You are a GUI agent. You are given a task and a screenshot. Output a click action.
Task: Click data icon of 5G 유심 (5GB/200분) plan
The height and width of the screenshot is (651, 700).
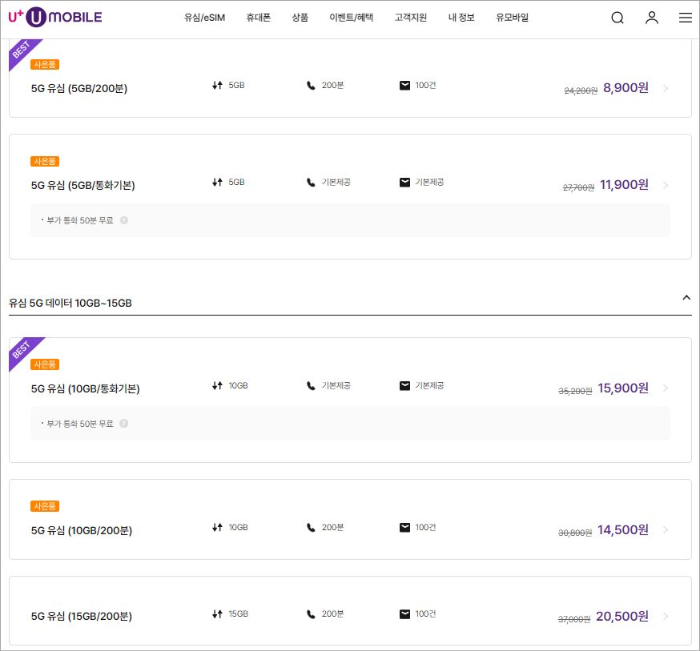click(x=217, y=85)
